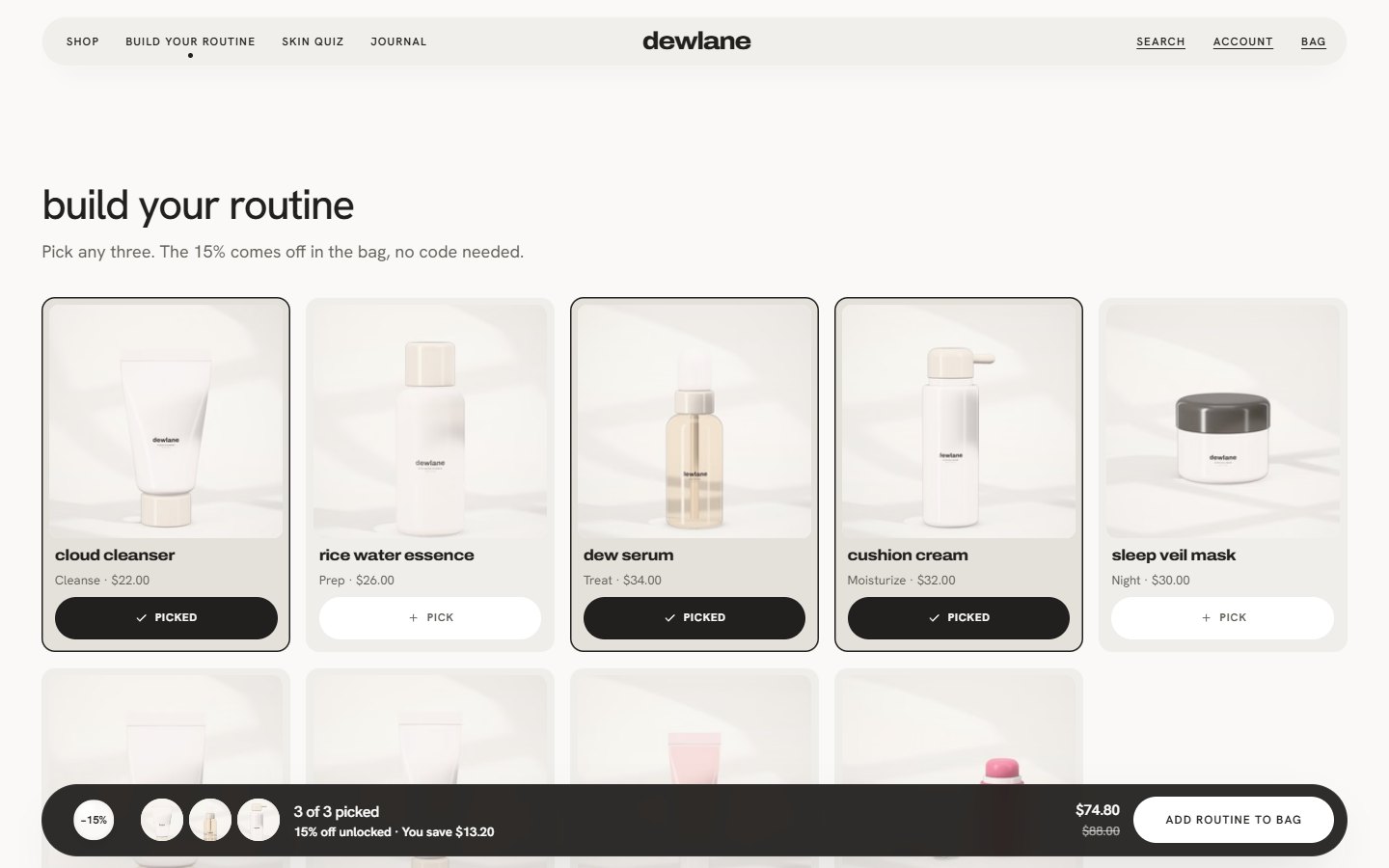Click 'Cleanse · $22.00' price text
The width and height of the screenshot is (1389, 868).
(102, 581)
